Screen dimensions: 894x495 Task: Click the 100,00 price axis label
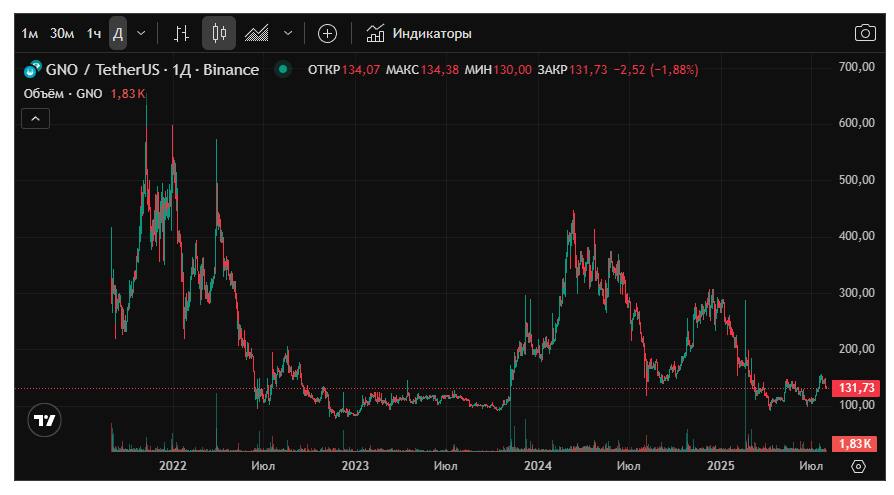[856, 404]
